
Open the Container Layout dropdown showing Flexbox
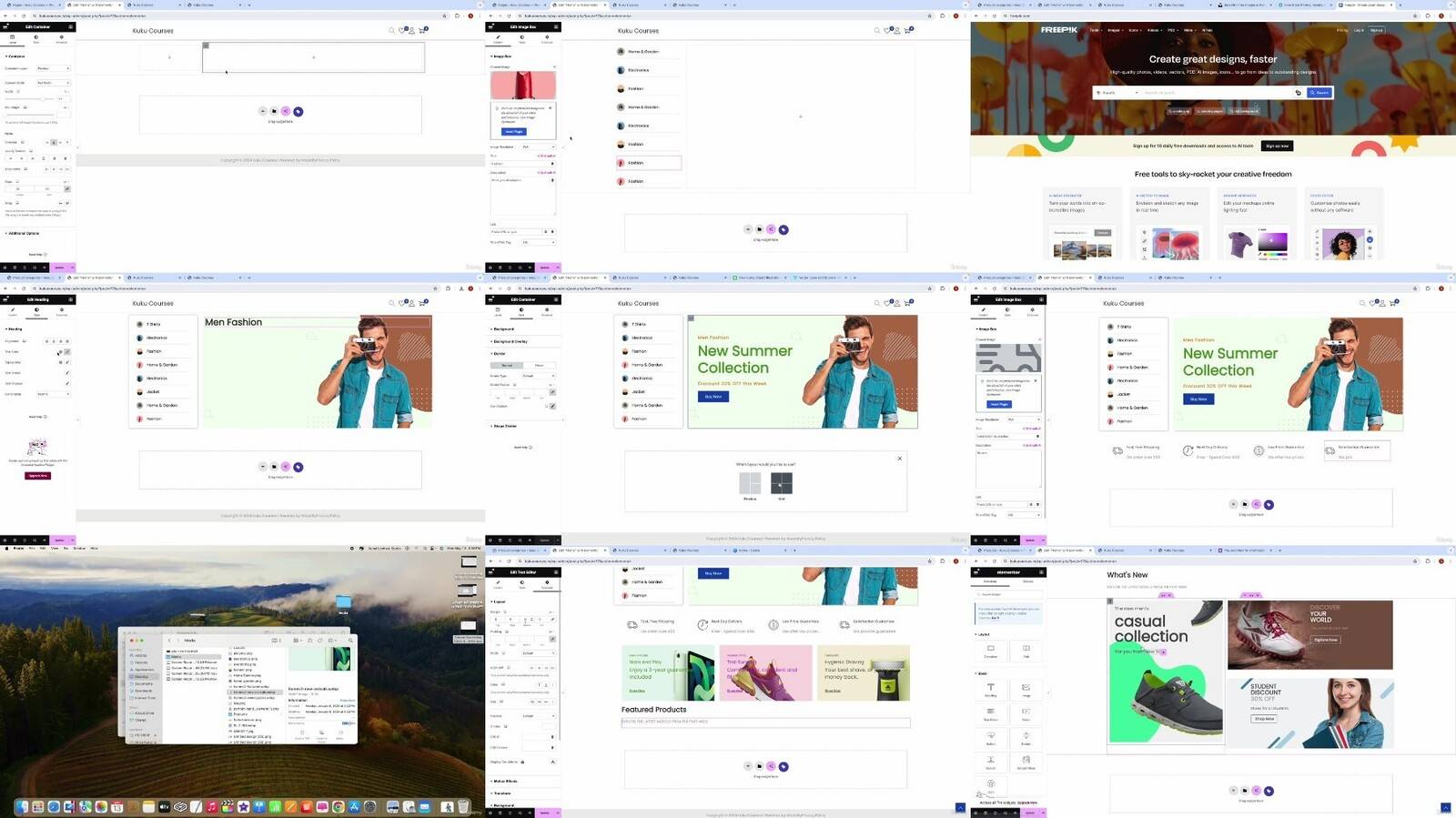(54, 68)
